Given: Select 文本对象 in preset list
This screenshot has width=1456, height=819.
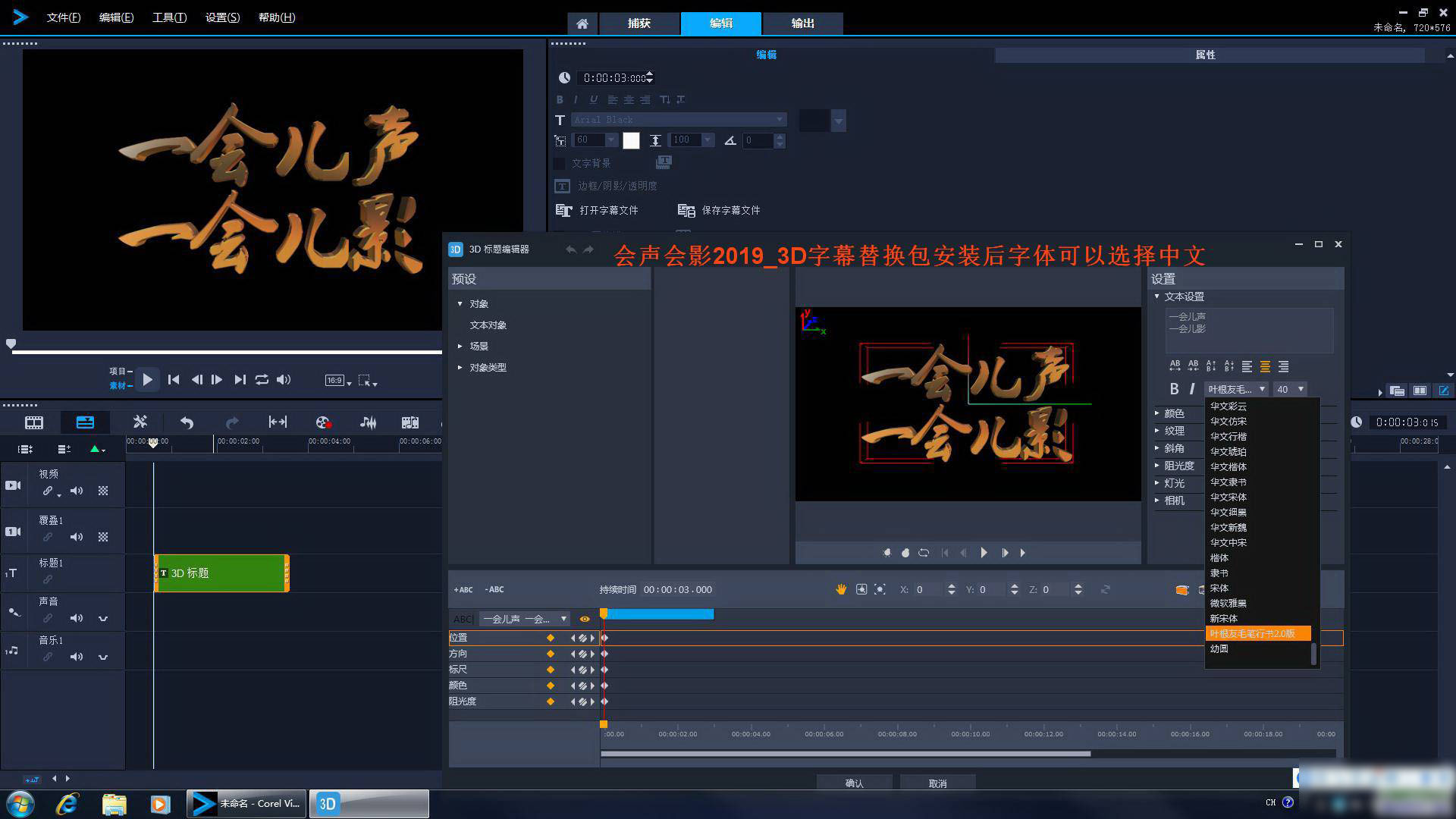Looking at the screenshot, I should tap(488, 325).
